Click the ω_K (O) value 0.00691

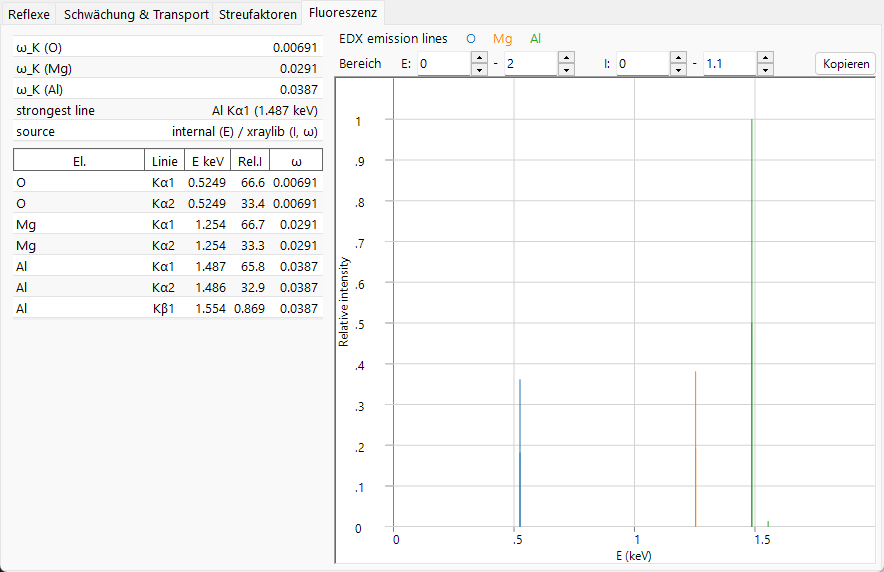pos(295,47)
